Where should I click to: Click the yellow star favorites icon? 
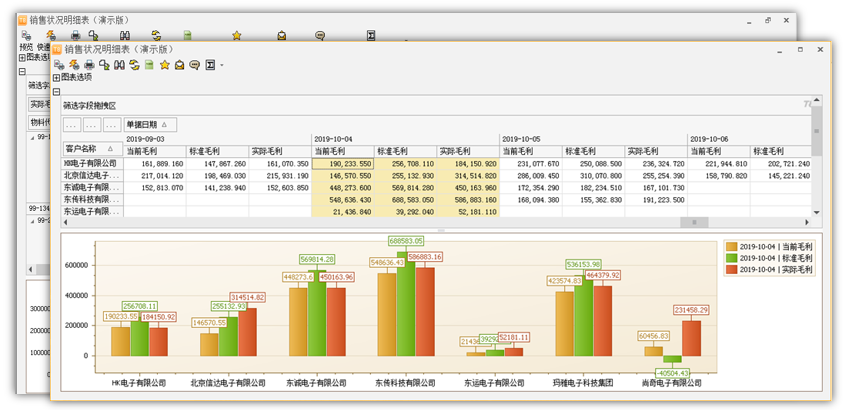(165, 65)
